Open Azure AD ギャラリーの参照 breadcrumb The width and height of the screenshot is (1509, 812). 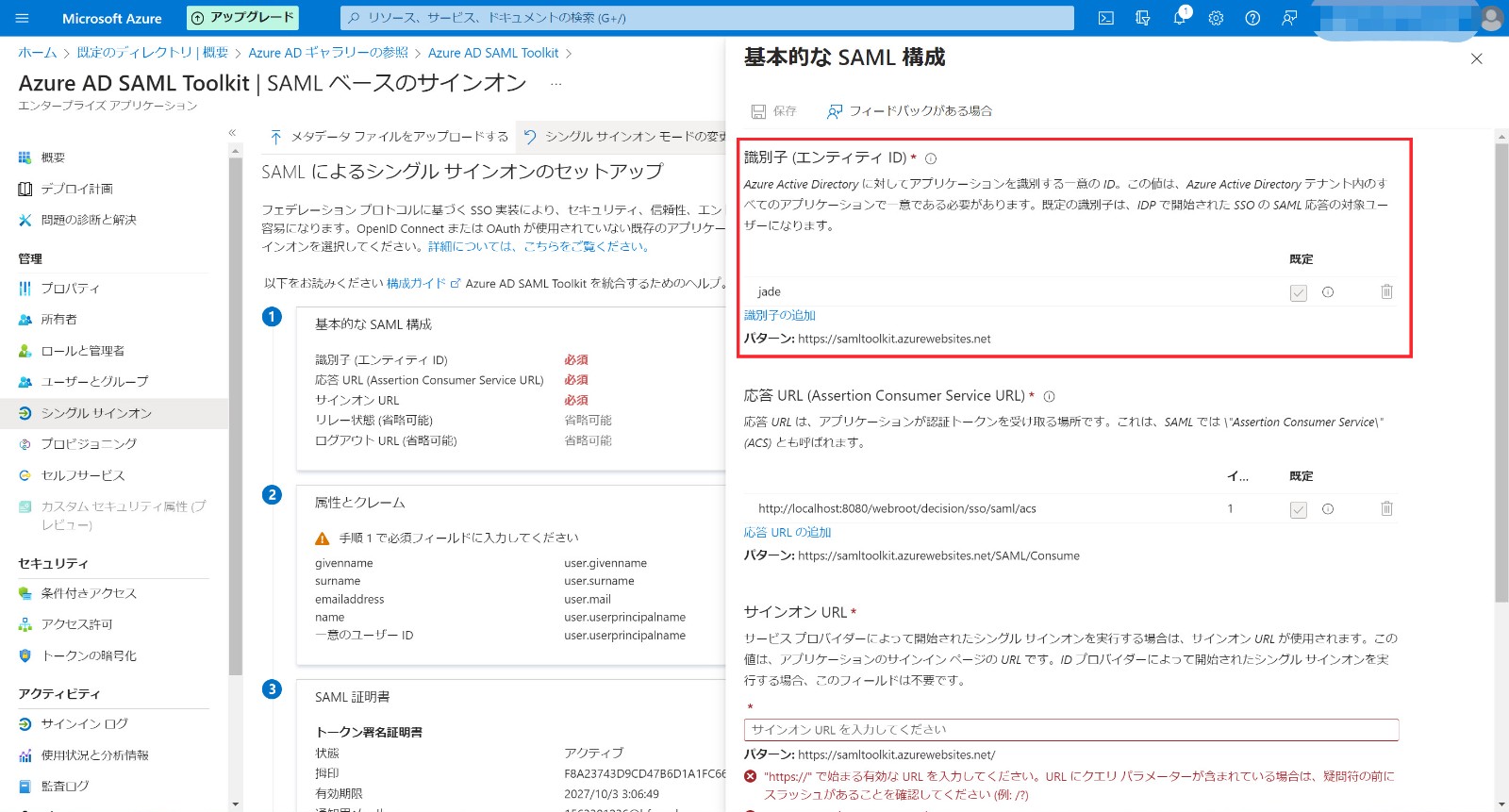[328, 53]
